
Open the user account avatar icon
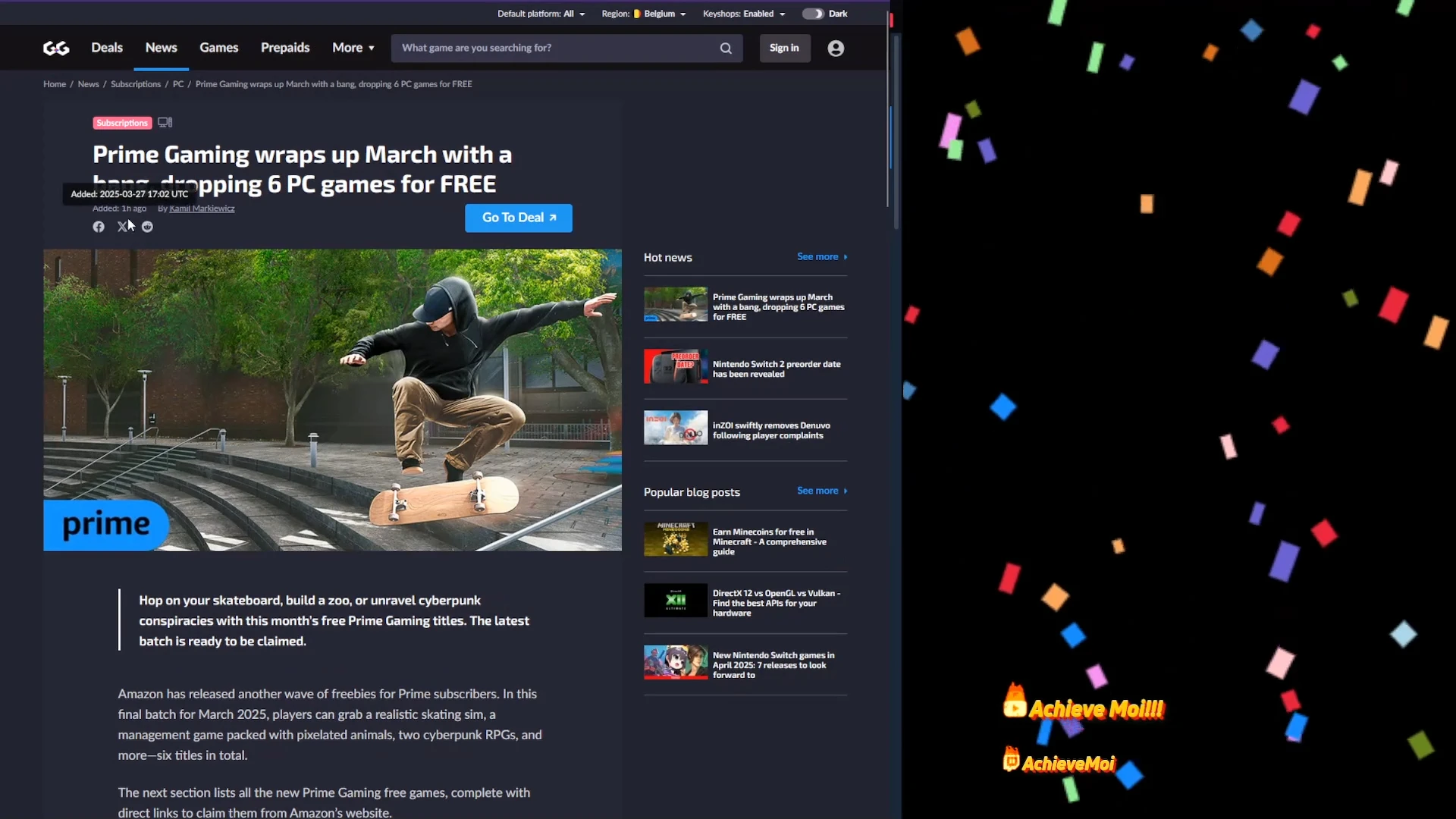tap(836, 49)
